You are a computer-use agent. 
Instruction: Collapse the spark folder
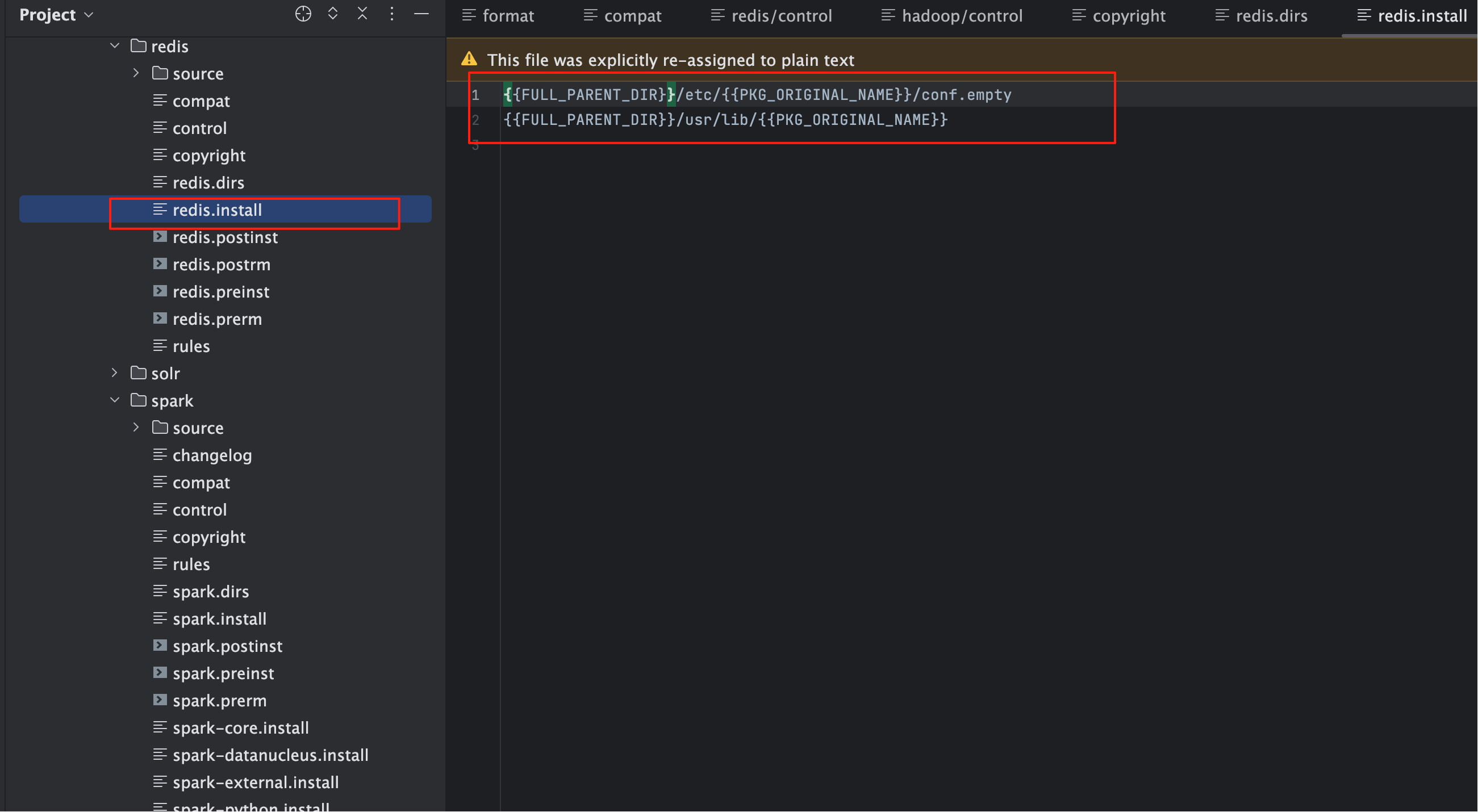[x=115, y=400]
